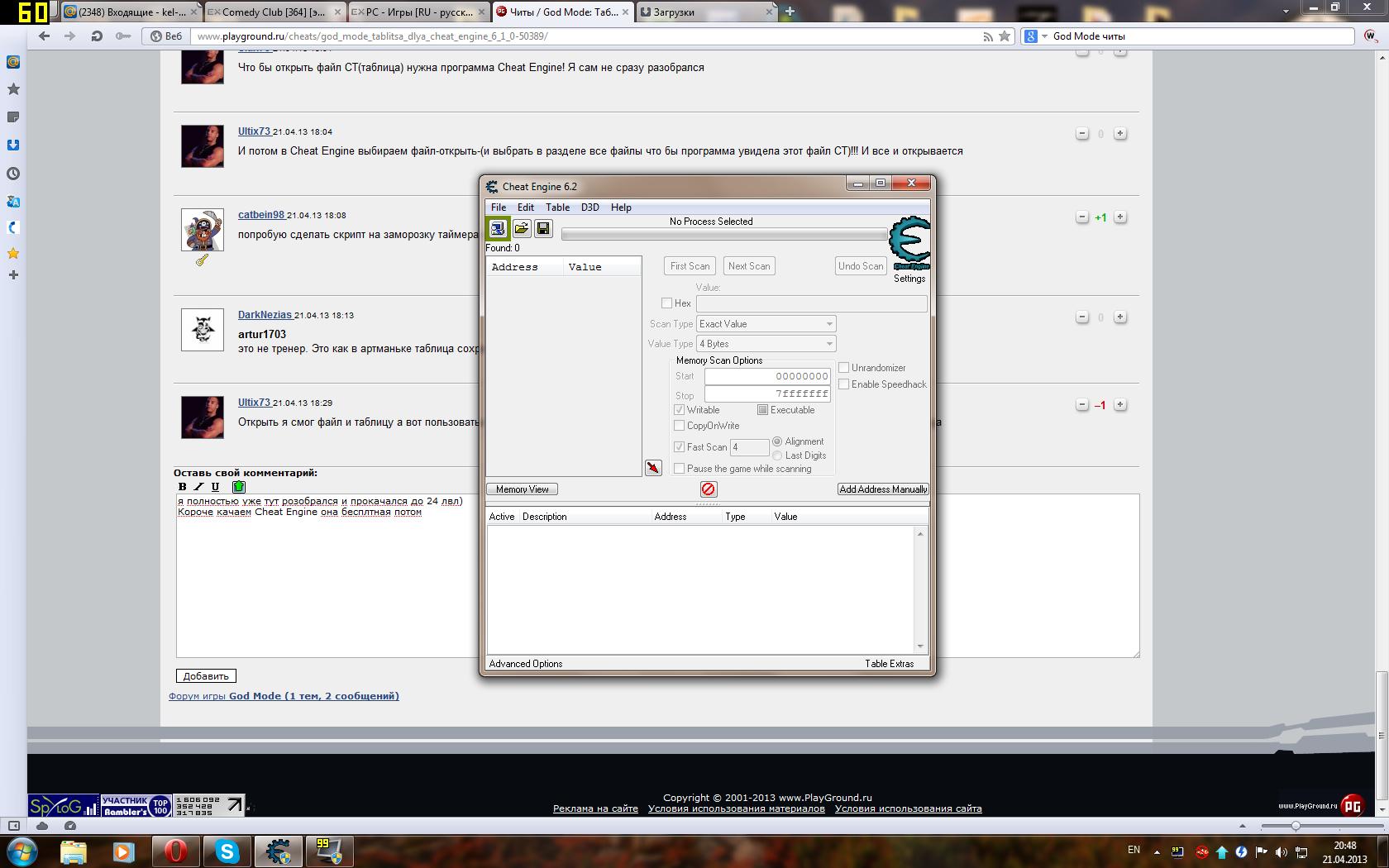Open sidebar history clock icon
The width and height of the screenshot is (1389, 868).
coord(13,174)
